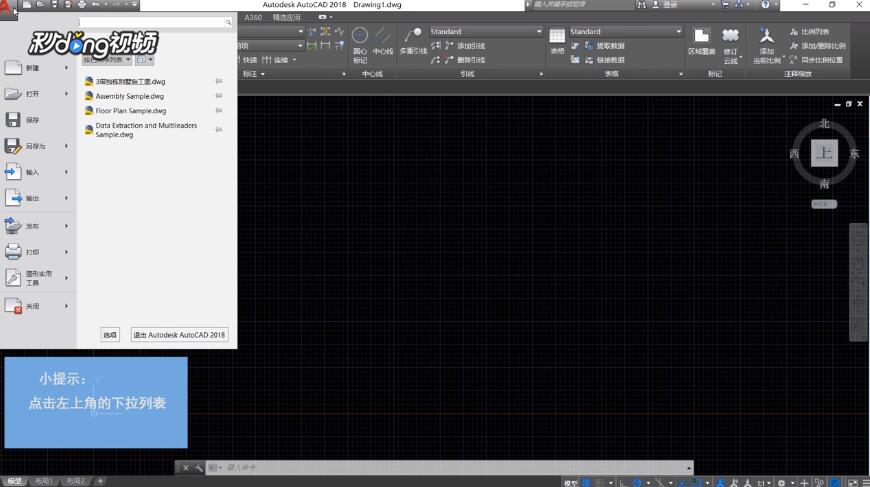Click the 圆心标记 (Center Mark) tool

[360, 45]
